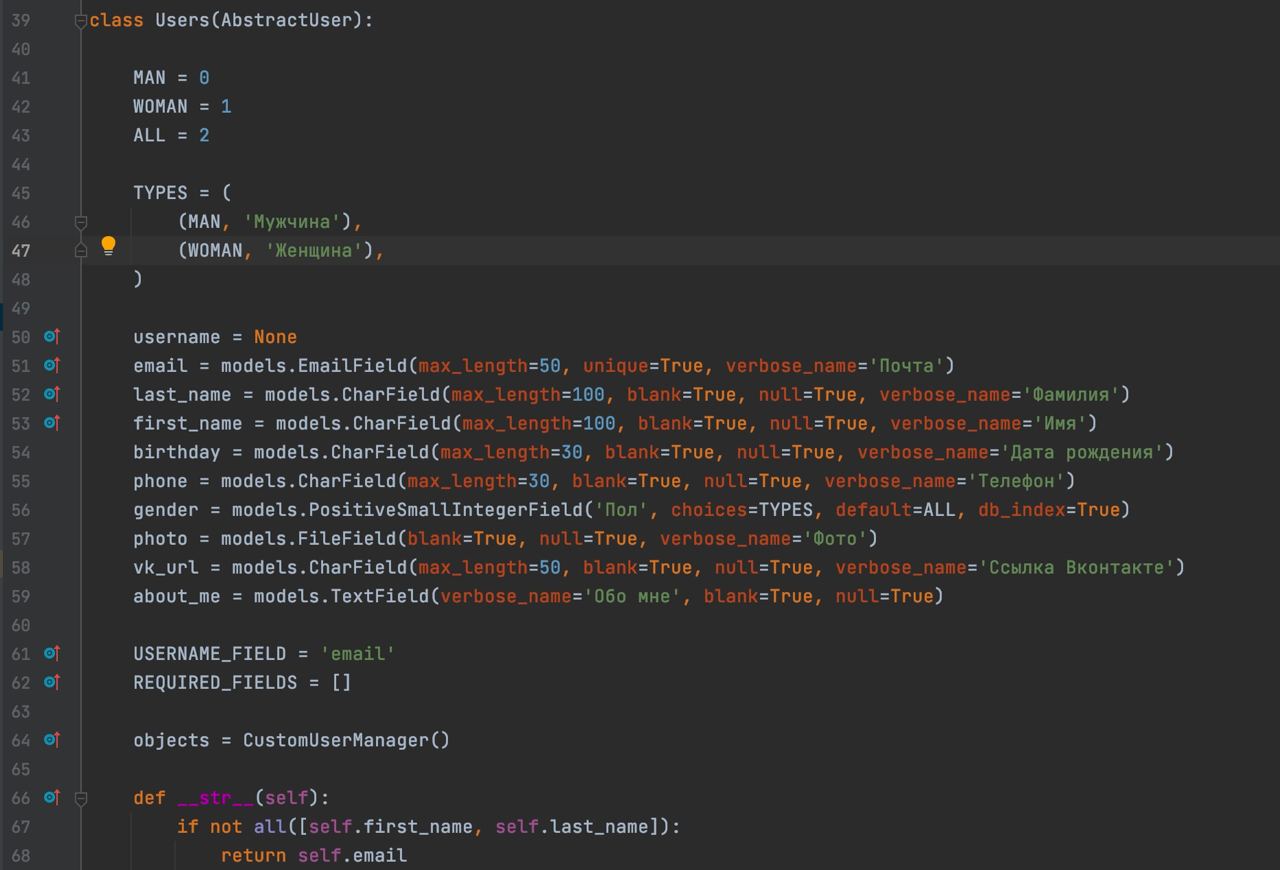This screenshot has width=1280, height=870.
Task: Click the 'Мужчина' string literal
Action: tap(292, 222)
